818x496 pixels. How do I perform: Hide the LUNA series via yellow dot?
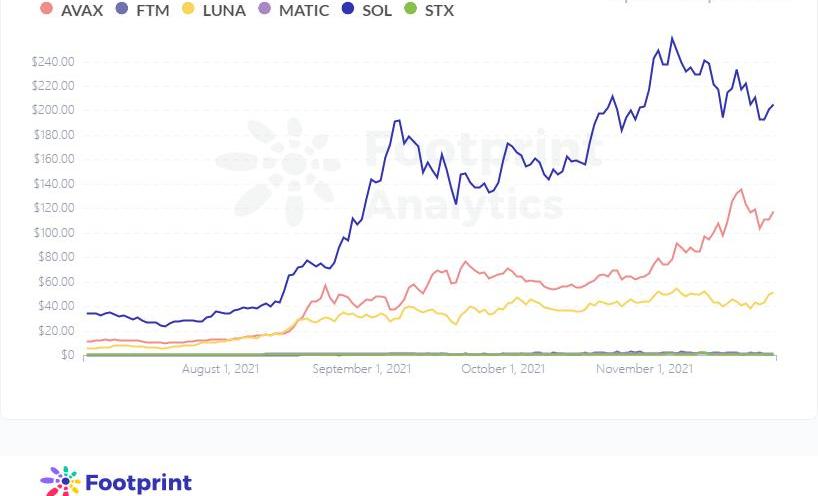point(188,8)
